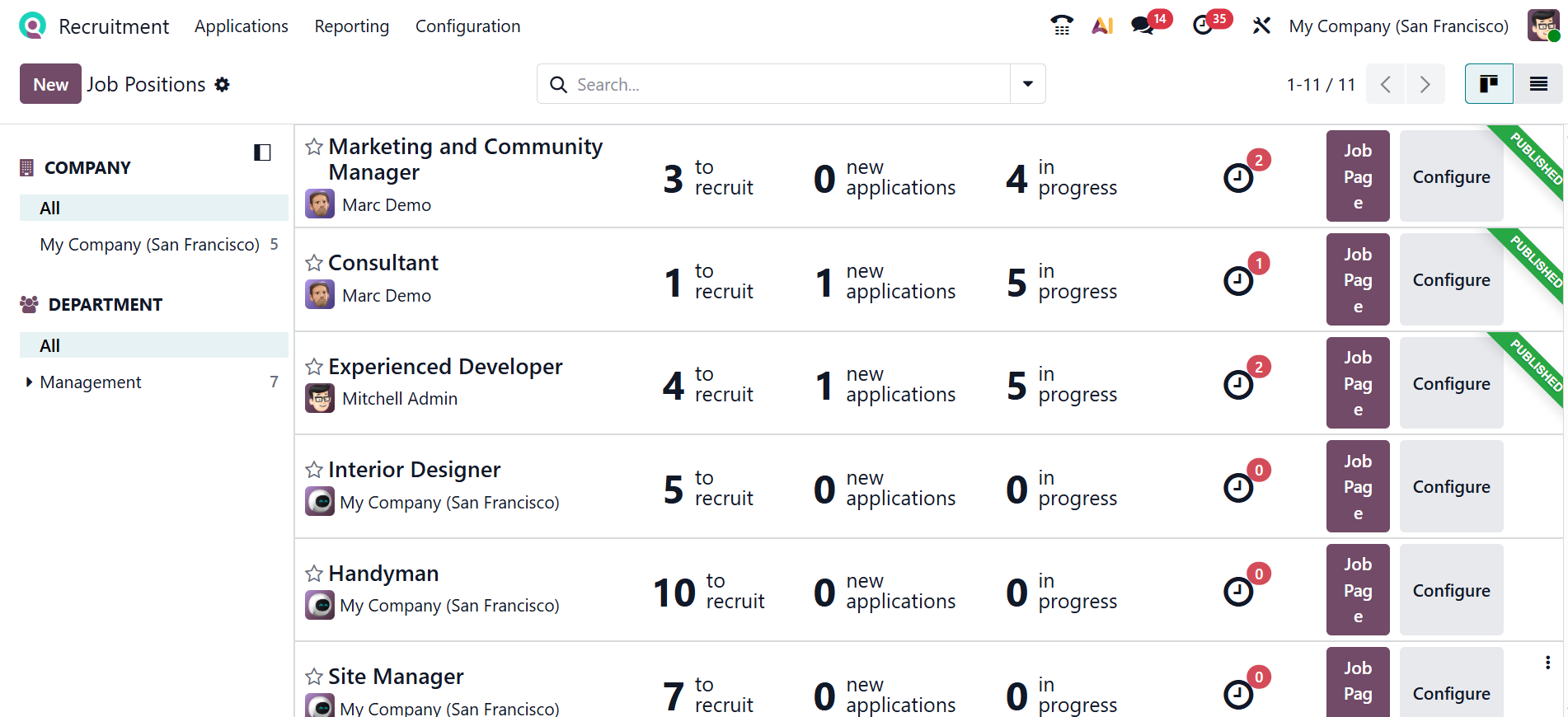Click New to create job position
The image size is (1568, 717).
coord(50,84)
